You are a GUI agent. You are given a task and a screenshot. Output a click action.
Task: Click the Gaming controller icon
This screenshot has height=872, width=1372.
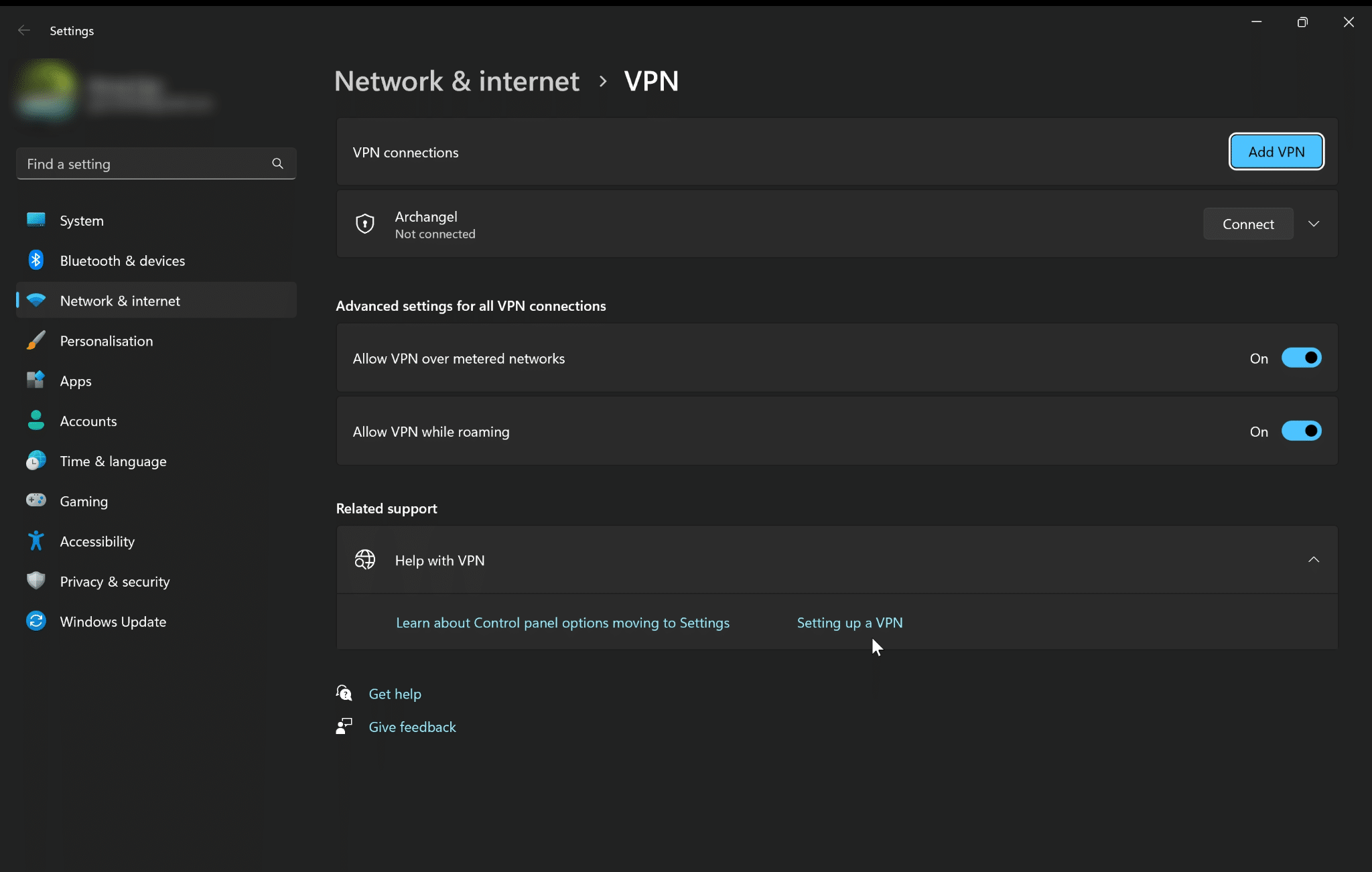click(x=36, y=500)
